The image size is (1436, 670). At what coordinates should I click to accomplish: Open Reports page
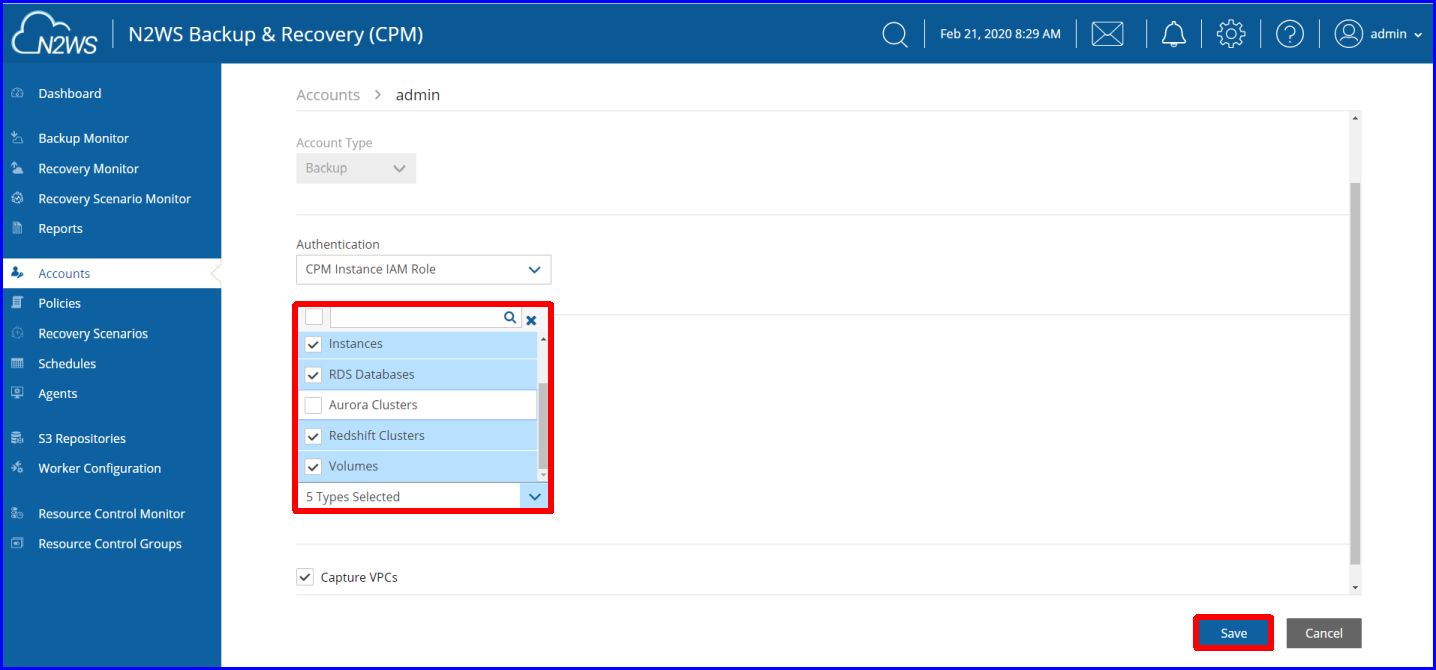[x=60, y=228]
